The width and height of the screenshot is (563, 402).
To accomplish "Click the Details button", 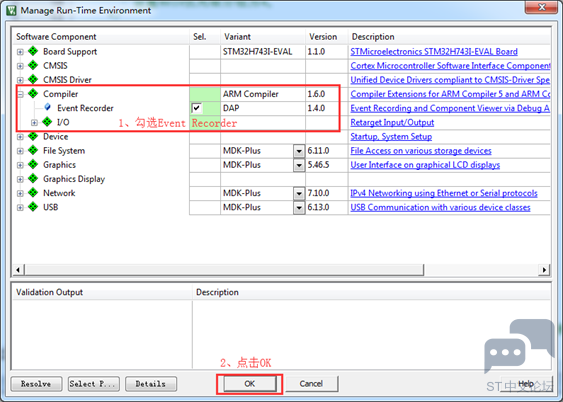I will pos(151,384).
